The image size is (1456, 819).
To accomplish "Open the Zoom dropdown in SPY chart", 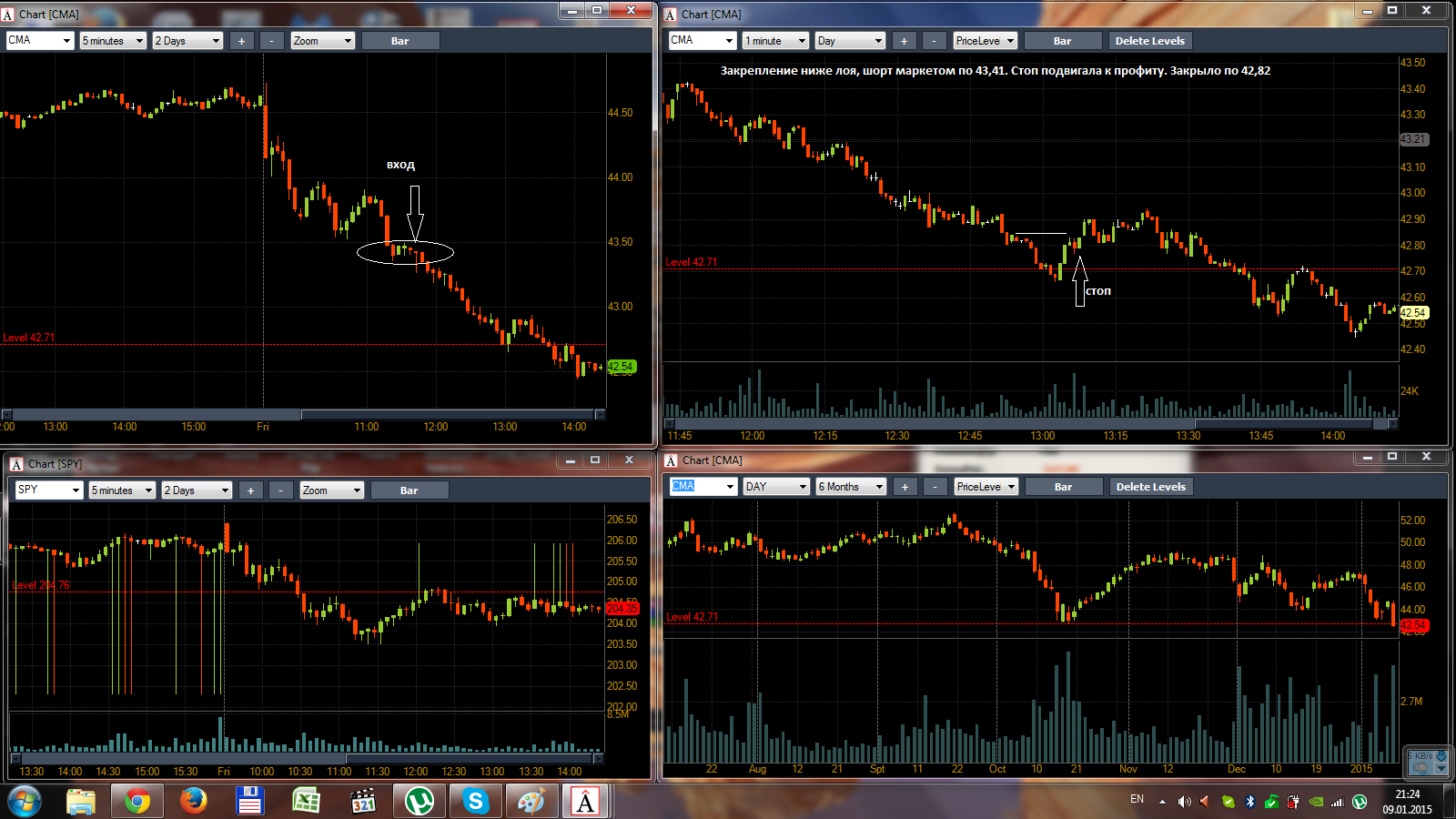I will 332,490.
